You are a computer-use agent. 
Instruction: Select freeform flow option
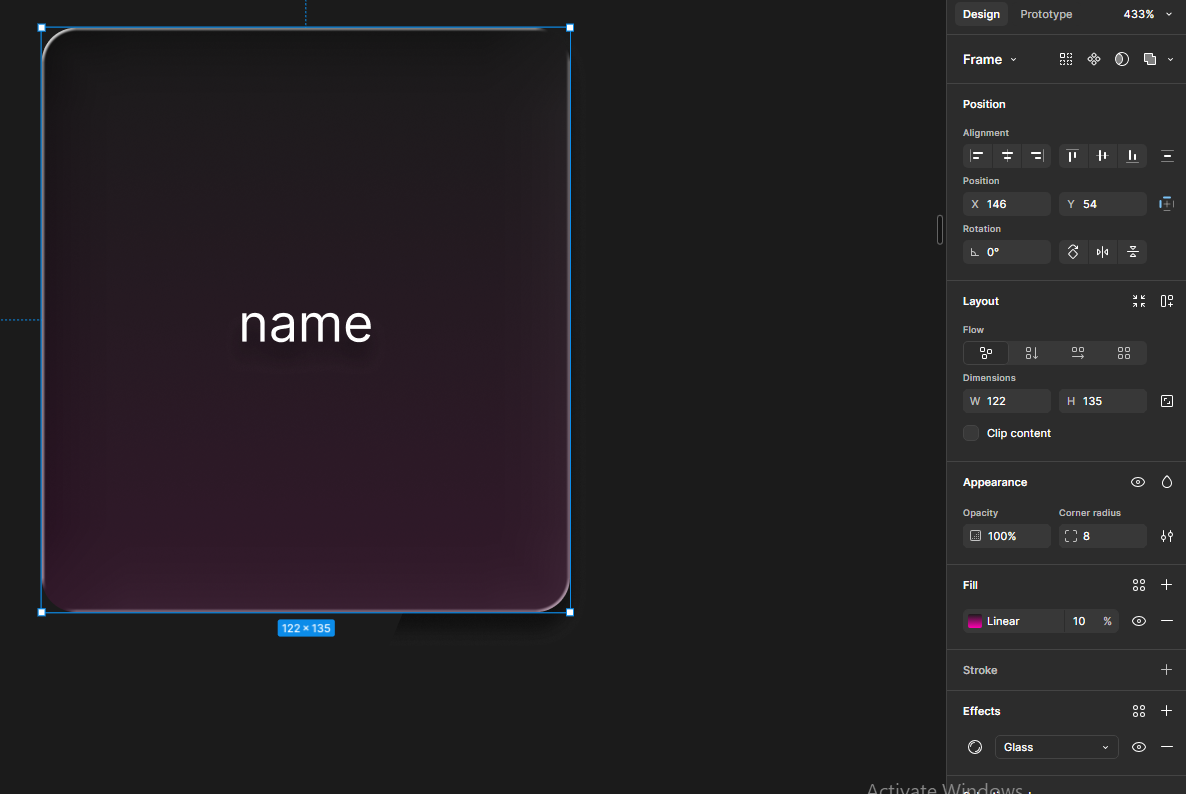[x=986, y=353]
